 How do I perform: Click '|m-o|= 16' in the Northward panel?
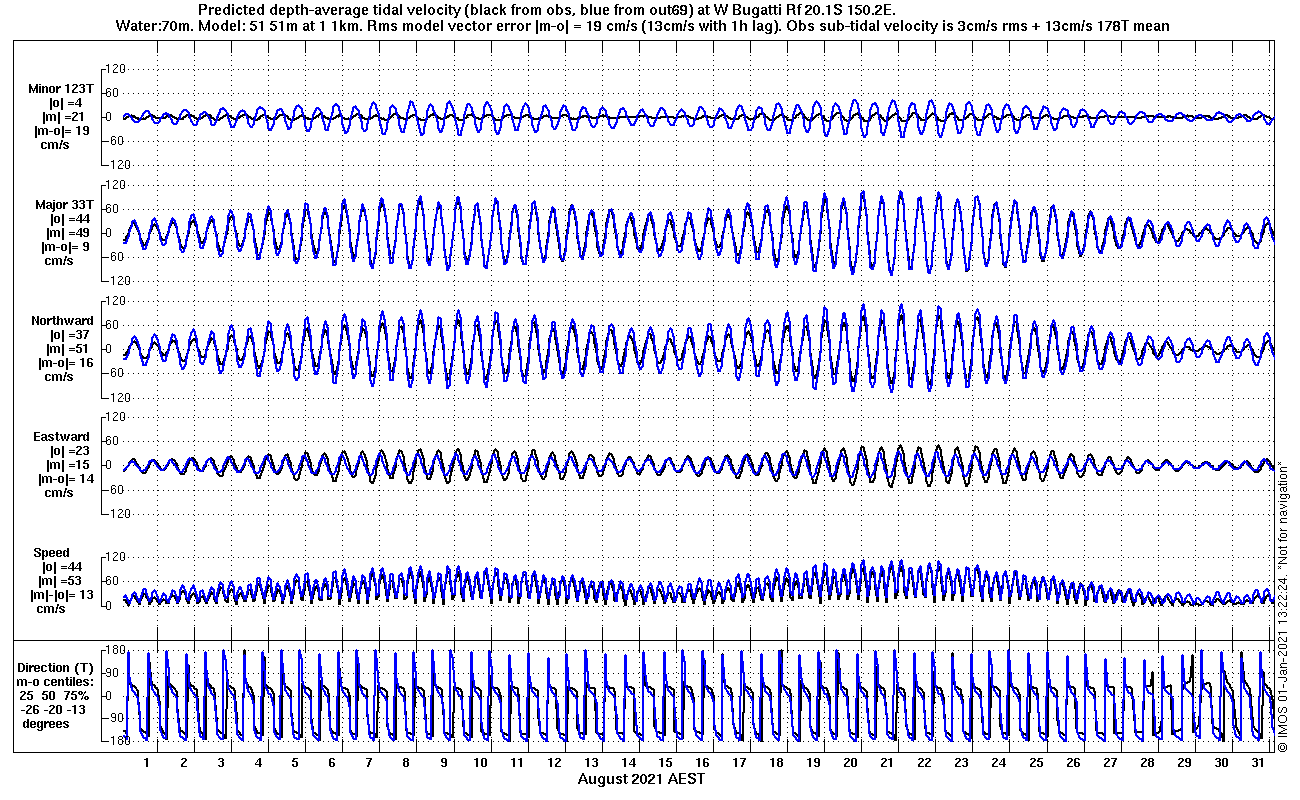click(x=67, y=363)
